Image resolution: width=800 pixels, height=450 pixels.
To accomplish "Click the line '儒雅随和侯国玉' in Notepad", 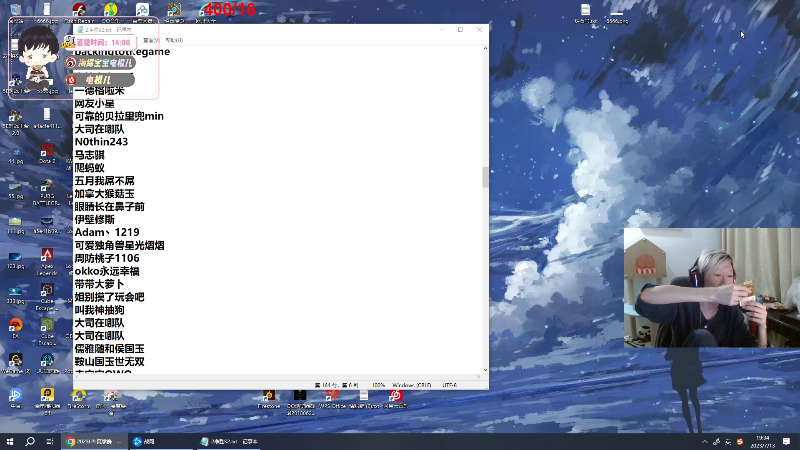I will tap(109, 349).
